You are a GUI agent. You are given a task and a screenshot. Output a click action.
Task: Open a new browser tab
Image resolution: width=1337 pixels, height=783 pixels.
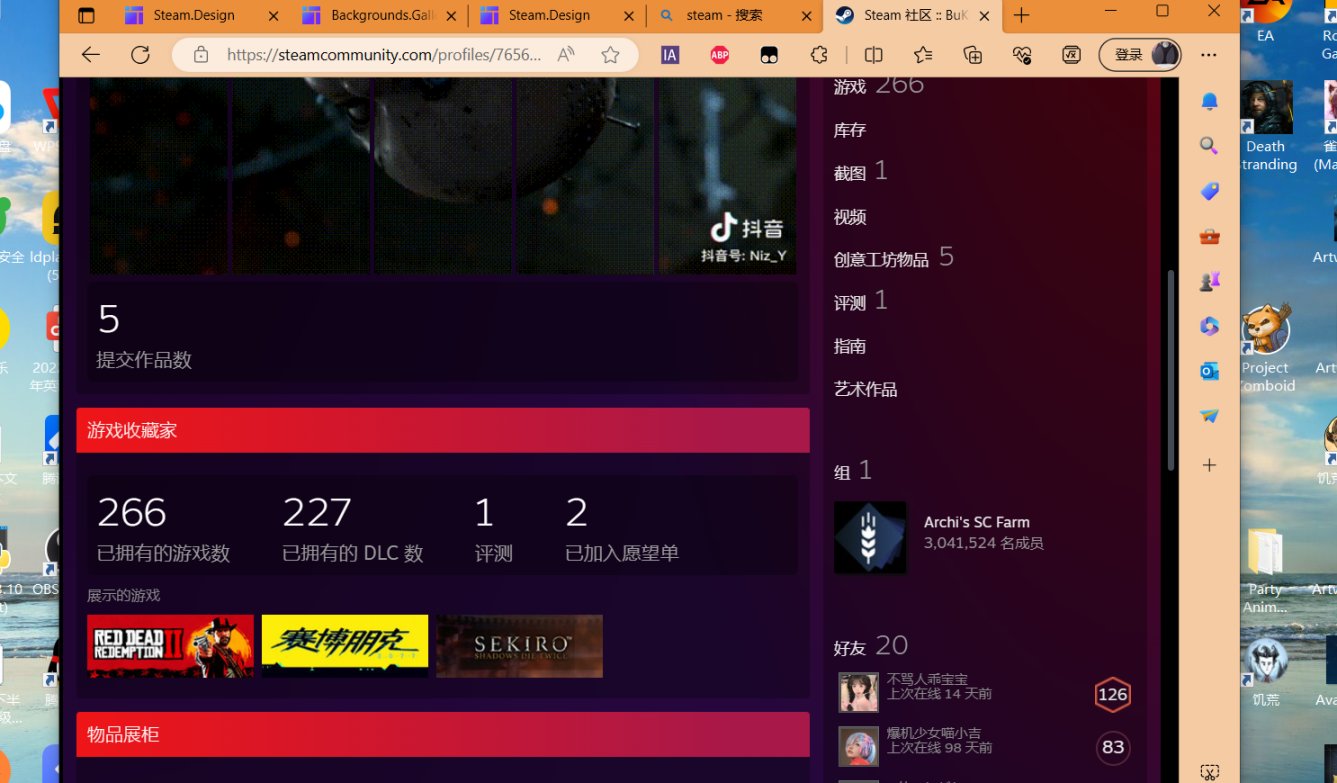click(1021, 15)
